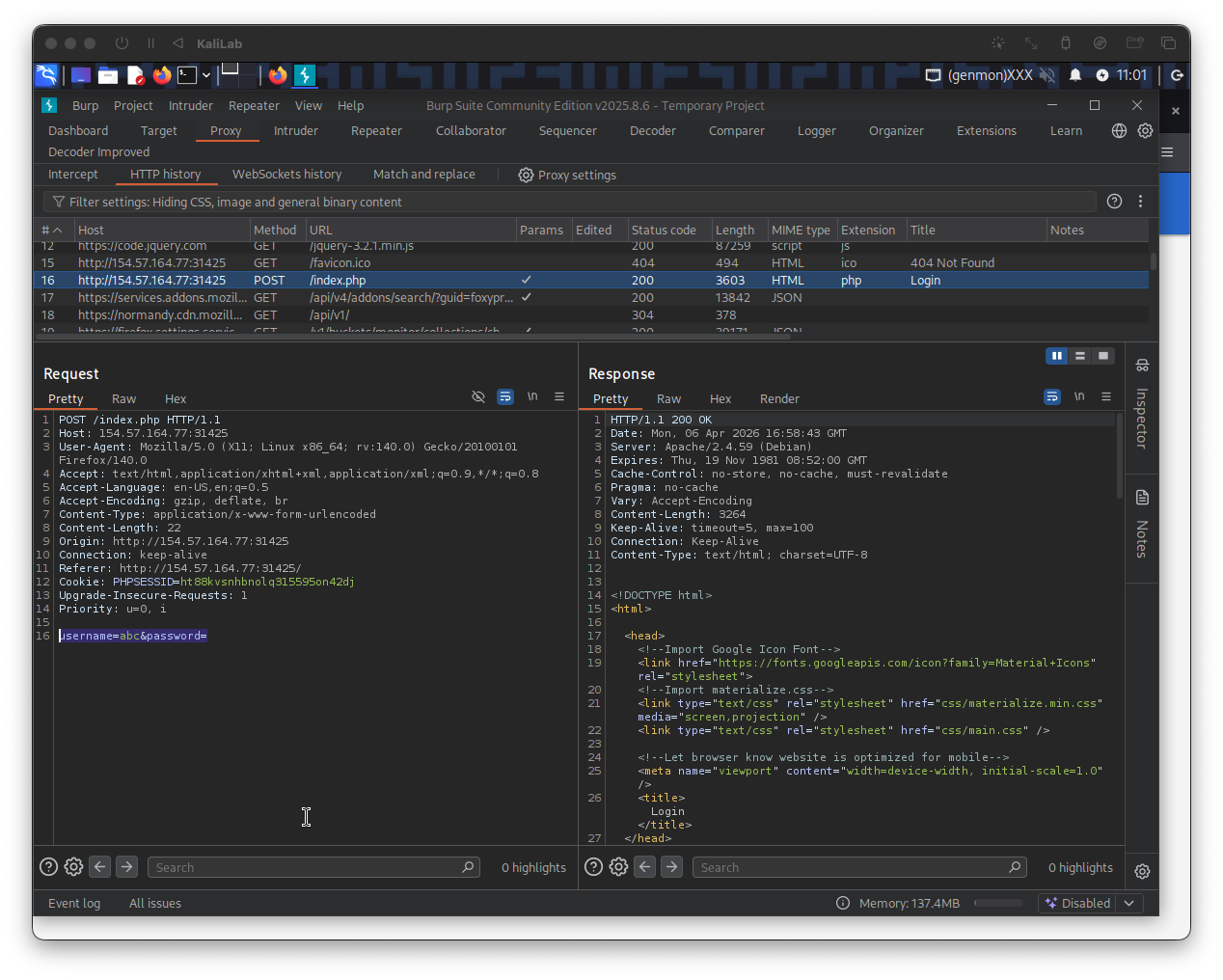Toggle hide non-printable characters eye in Request

point(478,397)
